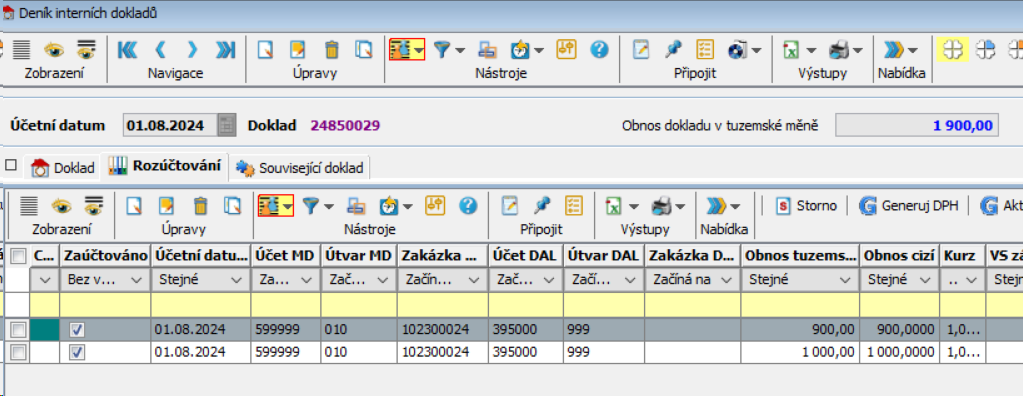This screenshot has width=1023, height=396.
Task: Click help question mark in Rozúčtování Nástroje group
Action: click(x=467, y=206)
